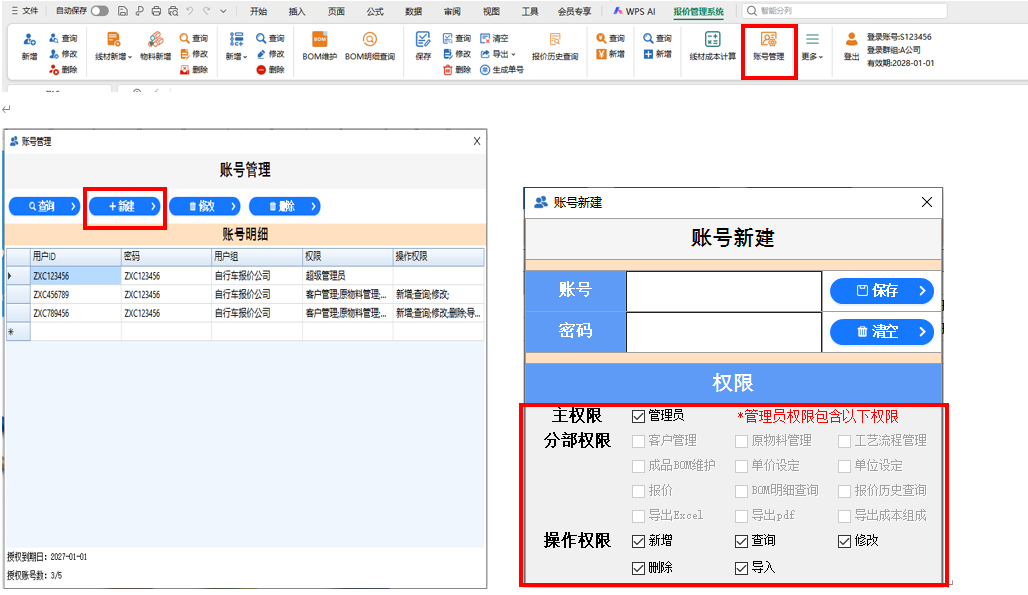The height and width of the screenshot is (595, 1028).
Task: Expand the quick access toolbar chevron
Action: [x=224, y=10]
